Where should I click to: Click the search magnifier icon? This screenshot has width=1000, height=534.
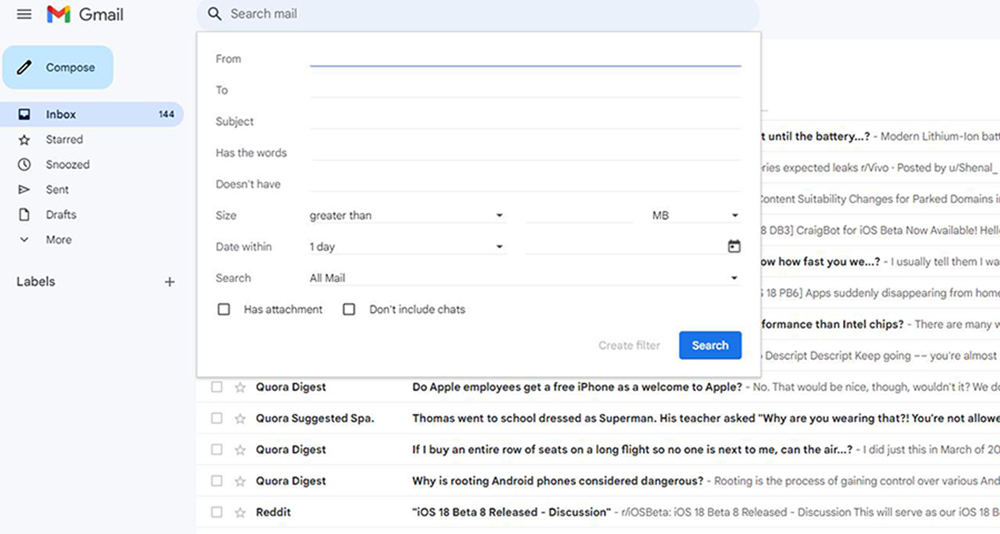tap(214, 14)
